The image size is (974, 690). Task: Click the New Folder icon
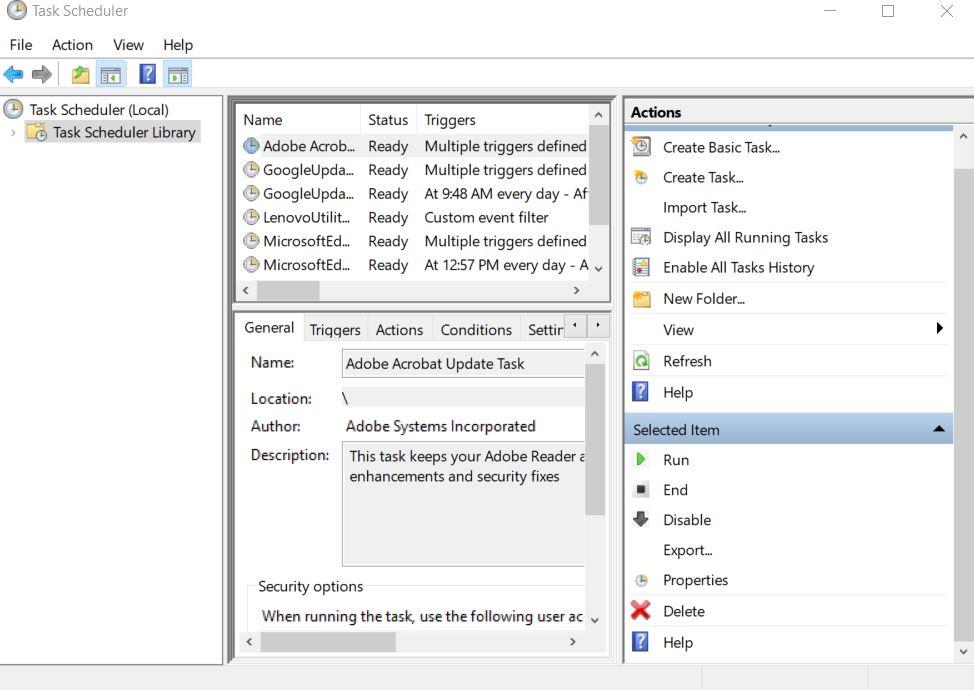click(x=641, y=299)
